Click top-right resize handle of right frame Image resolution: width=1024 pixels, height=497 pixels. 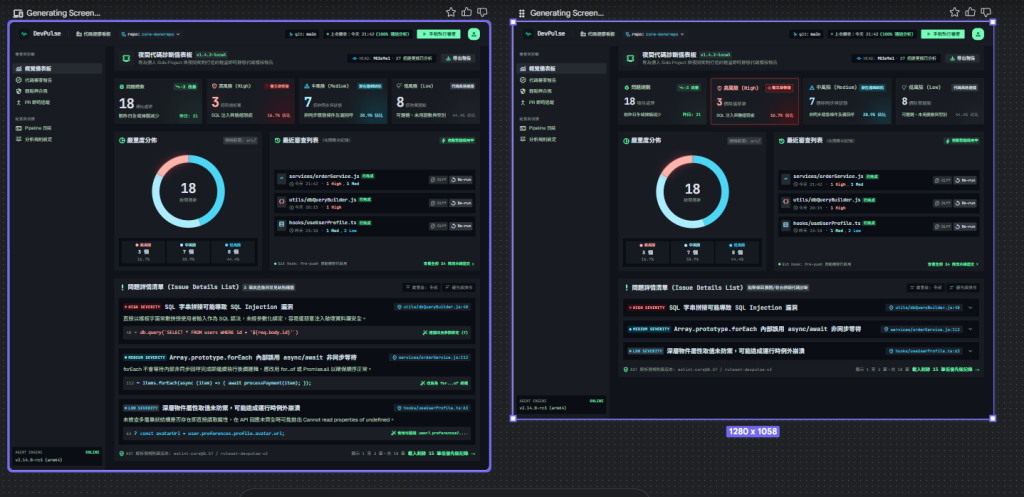993,22
